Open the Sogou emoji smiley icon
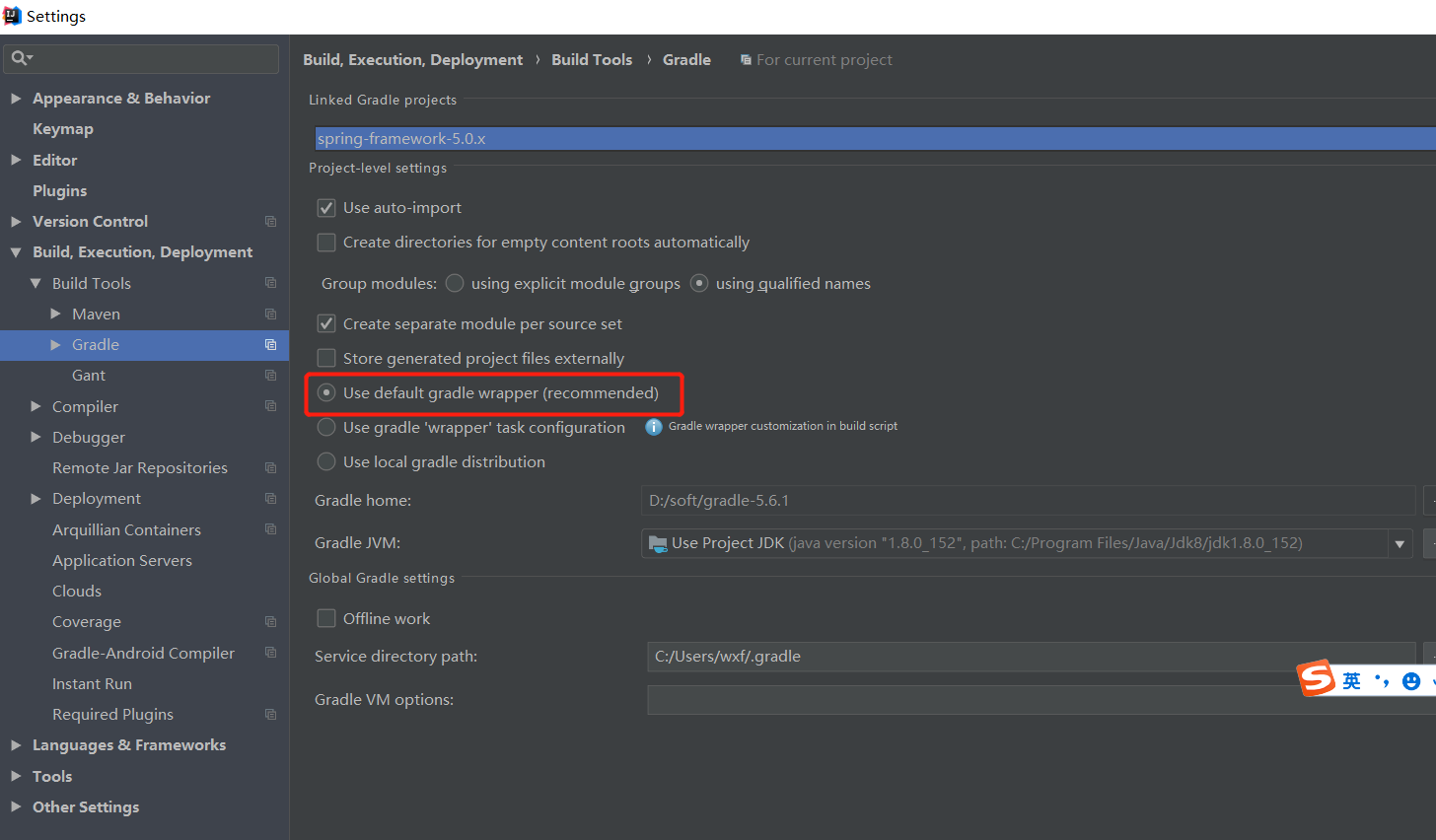This screenshot has width=1436, height=840. pos(1411,681)
